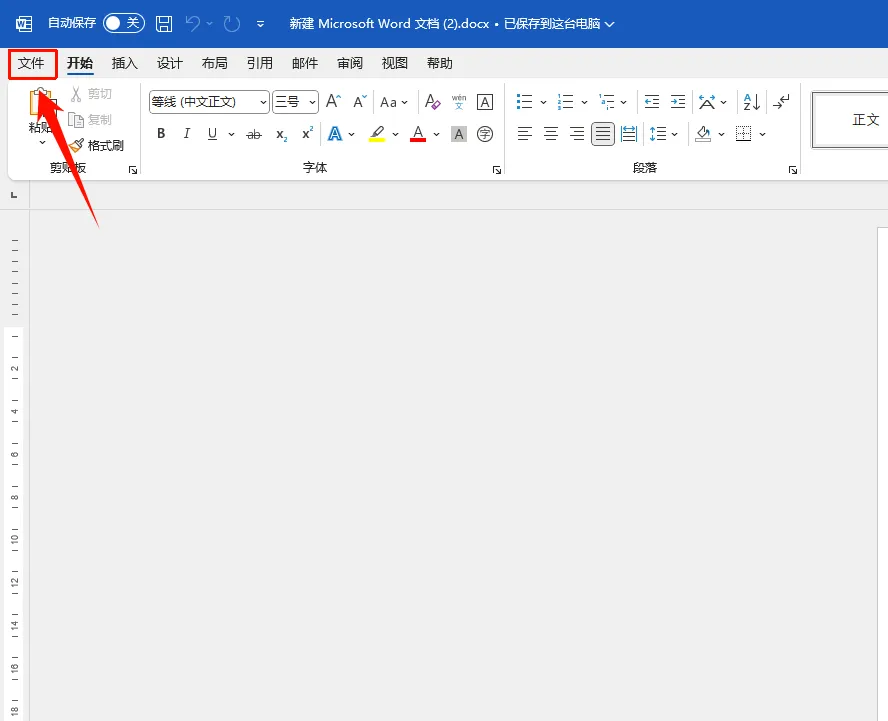Select the 引用 tab
Screen dimensions: 888x721
click(260, 63)
